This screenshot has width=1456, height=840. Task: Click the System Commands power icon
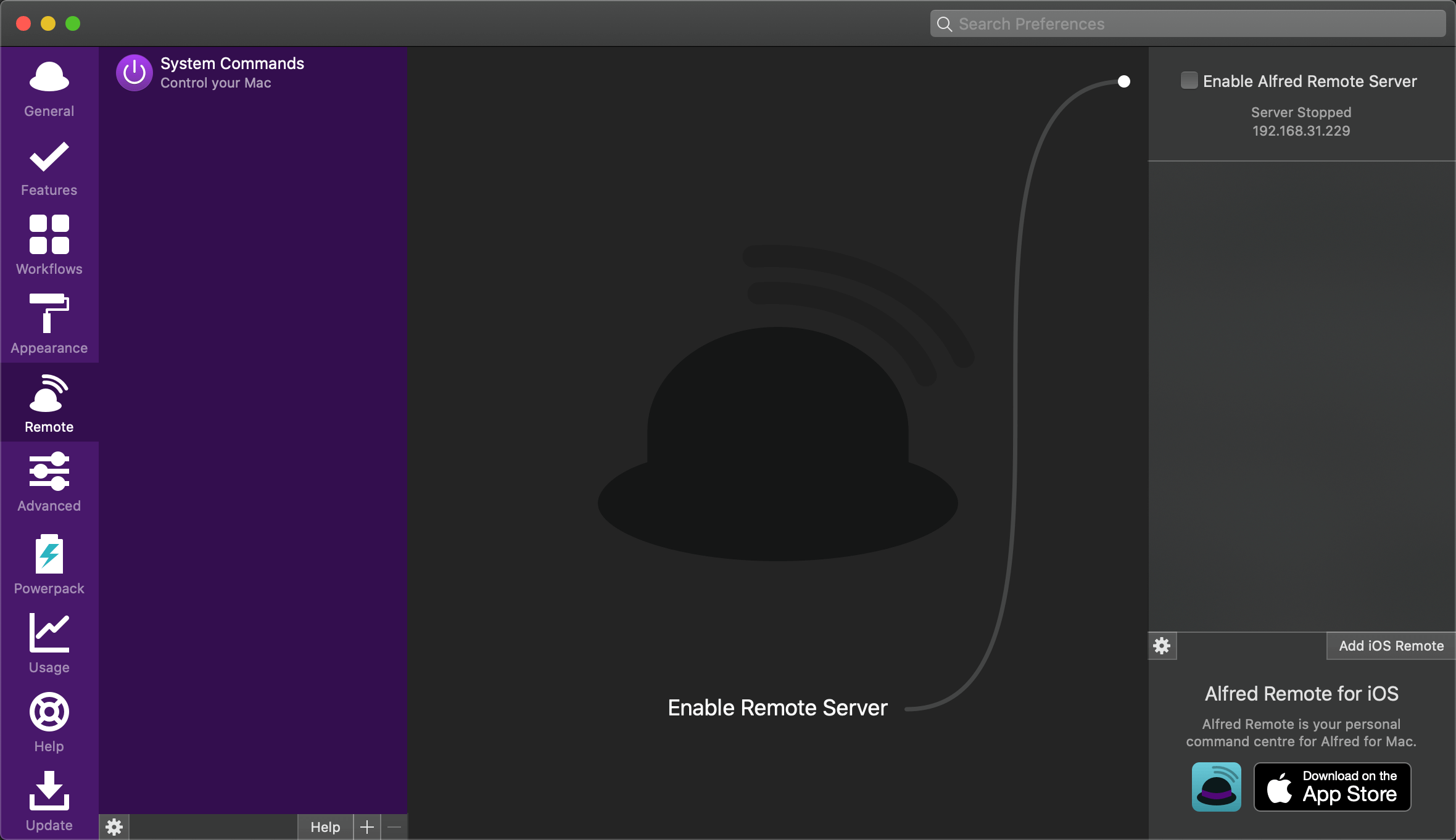click(x=134, y=73)
